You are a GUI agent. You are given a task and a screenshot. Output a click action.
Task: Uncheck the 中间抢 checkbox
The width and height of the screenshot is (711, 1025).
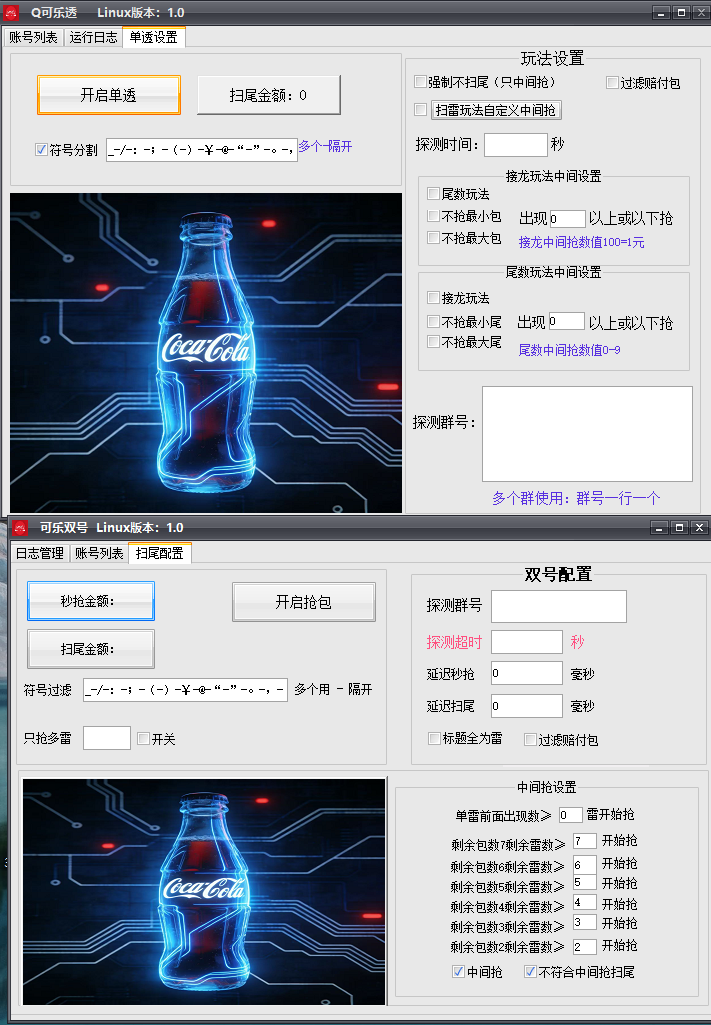point(459,972)
